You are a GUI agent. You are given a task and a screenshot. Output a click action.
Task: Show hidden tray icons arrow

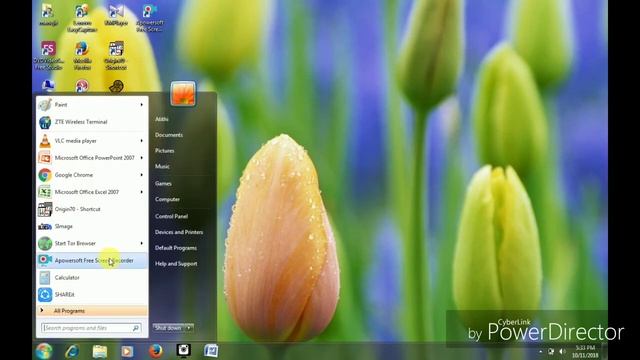tap(540, 351)
